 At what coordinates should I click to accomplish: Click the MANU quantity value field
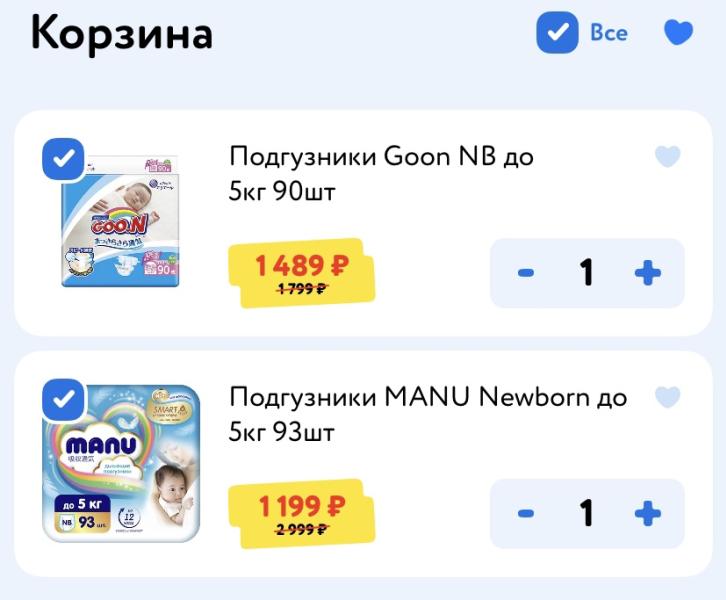point(587,514)
